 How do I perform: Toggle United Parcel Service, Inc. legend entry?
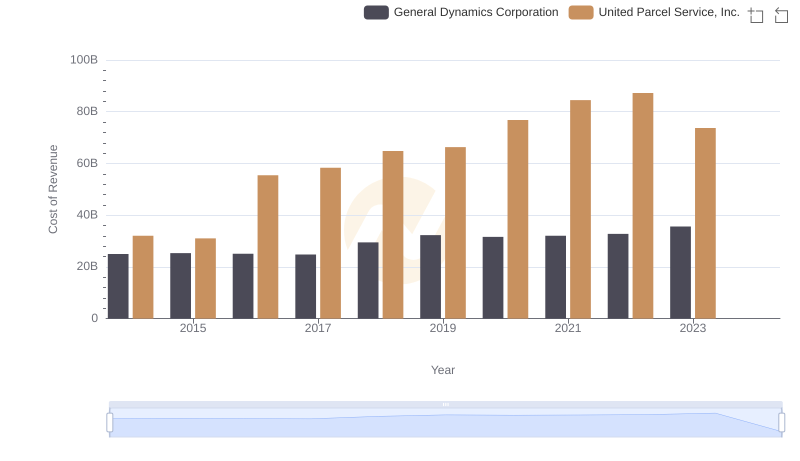(654, 12)
